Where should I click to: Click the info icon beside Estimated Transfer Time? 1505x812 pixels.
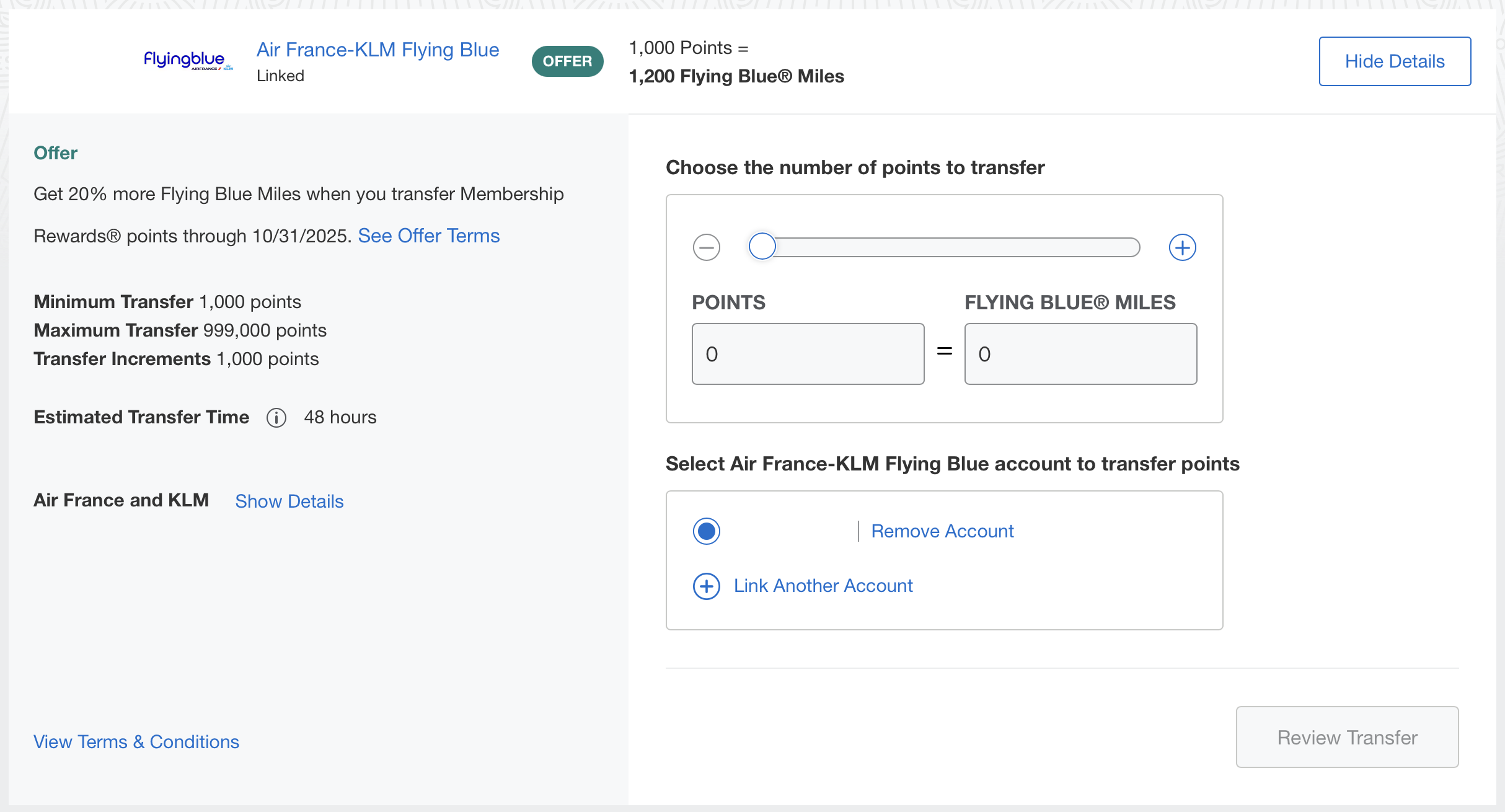pyautogui.click(x=276, y=418)
